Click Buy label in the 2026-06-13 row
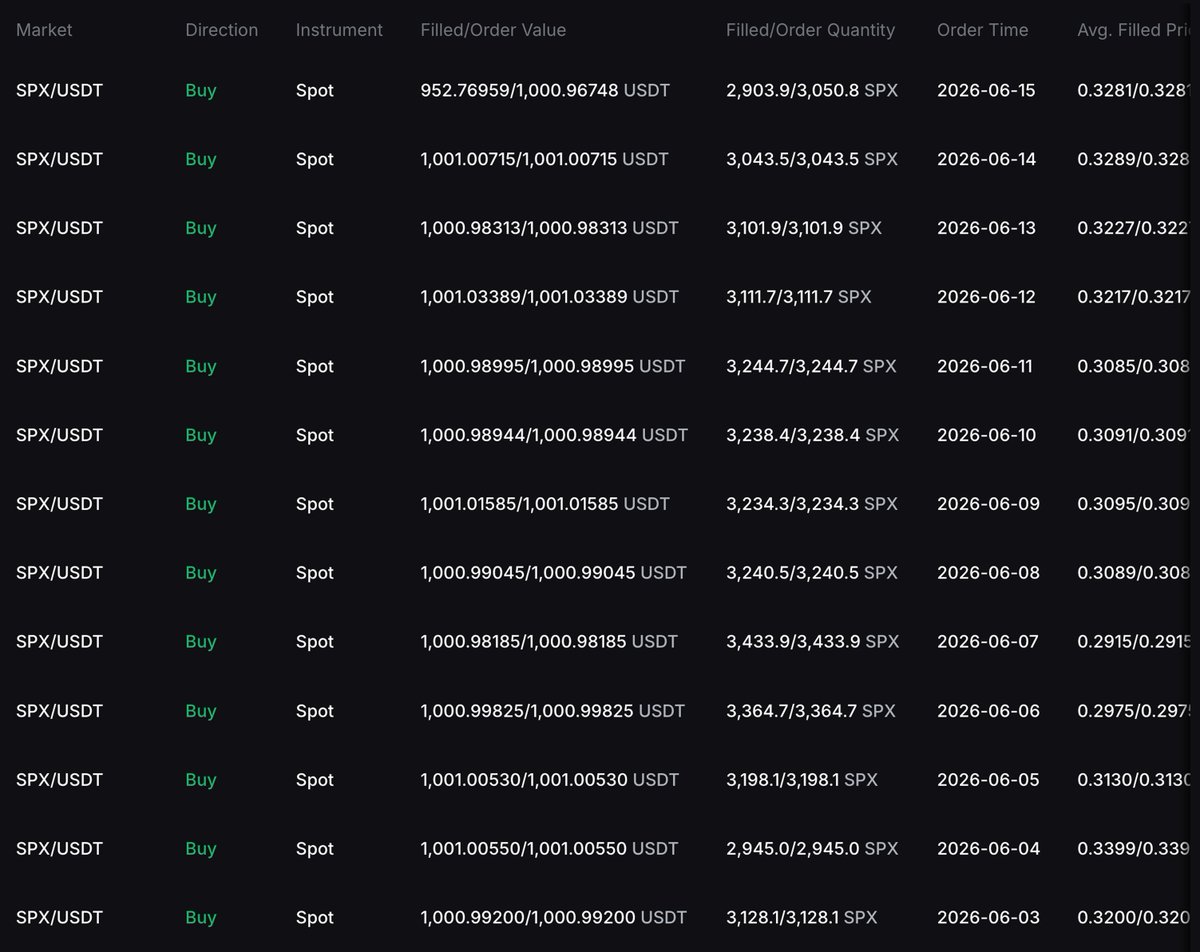Viewport: 1200px width, 952px height. [201, 228]
